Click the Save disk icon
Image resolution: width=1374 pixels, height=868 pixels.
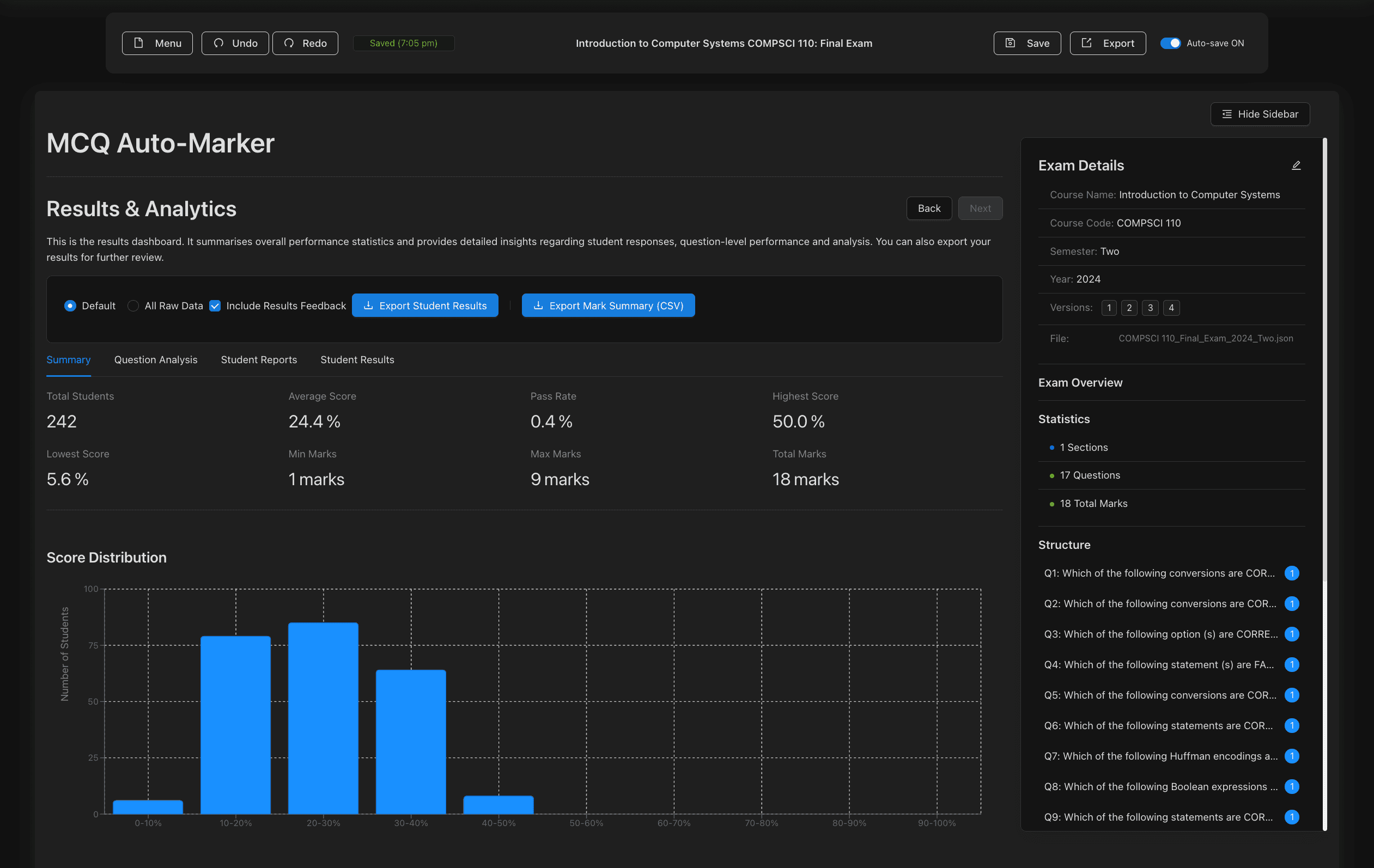click(x=1010, y=44)
